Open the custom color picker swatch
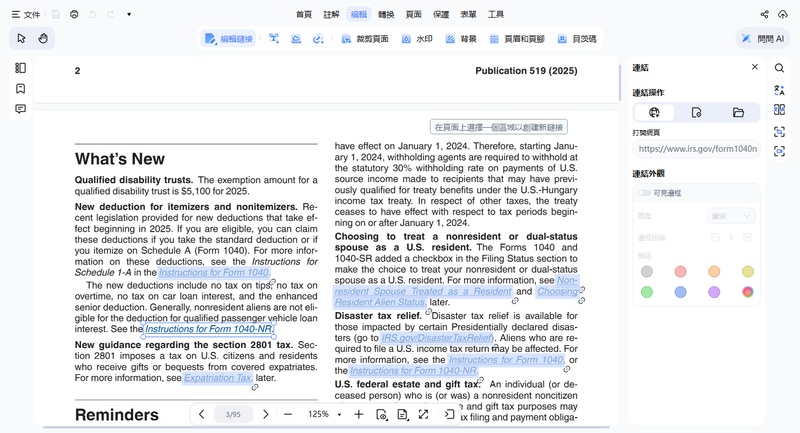Screen dimensions: 800x433 (x=747, y=292)
